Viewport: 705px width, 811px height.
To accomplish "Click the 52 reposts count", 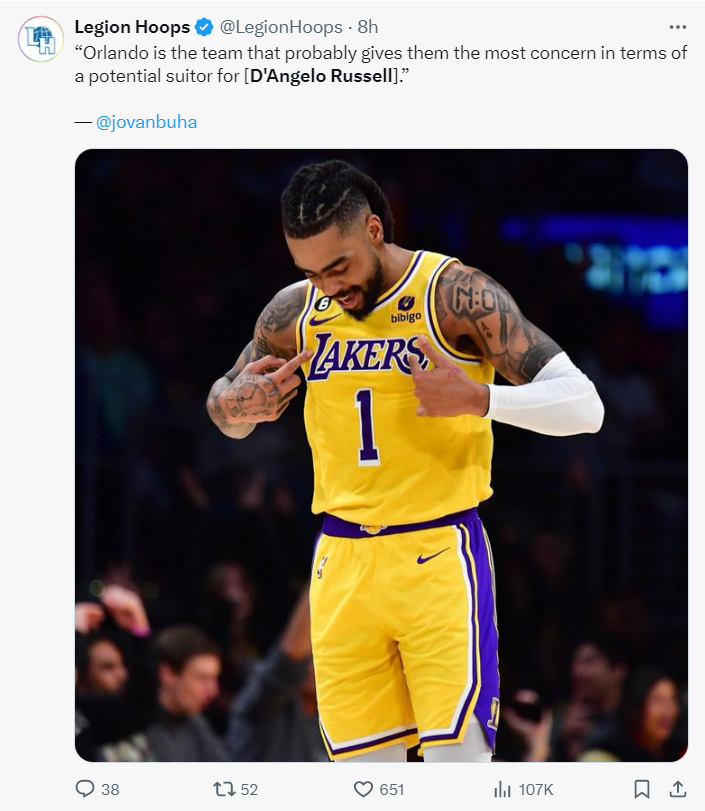I will [249, 790].
